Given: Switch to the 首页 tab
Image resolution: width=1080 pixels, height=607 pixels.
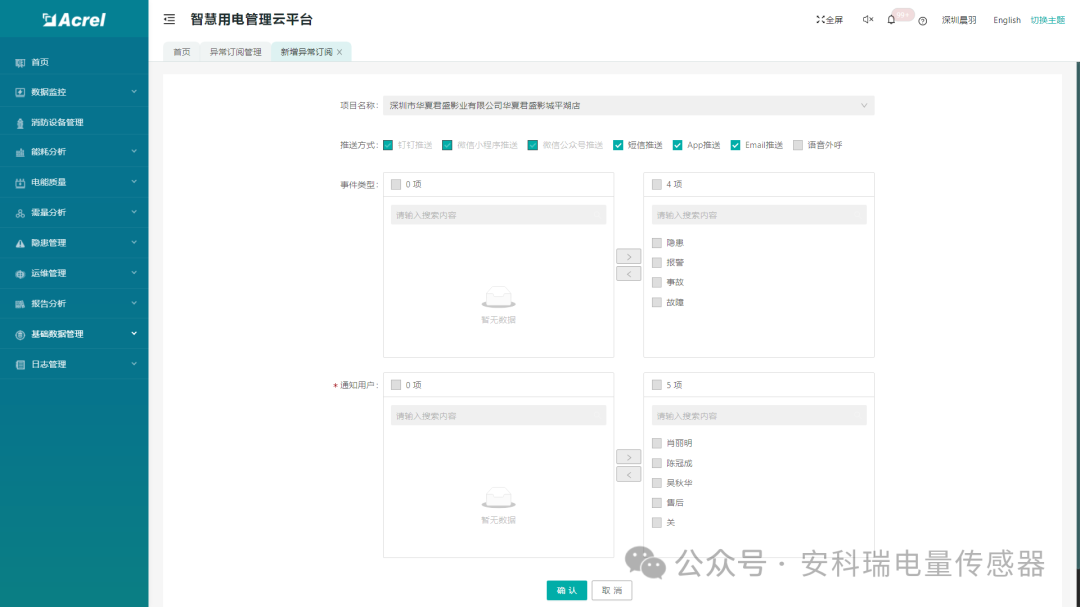Looking at the screenshot, I should point(182,52).
